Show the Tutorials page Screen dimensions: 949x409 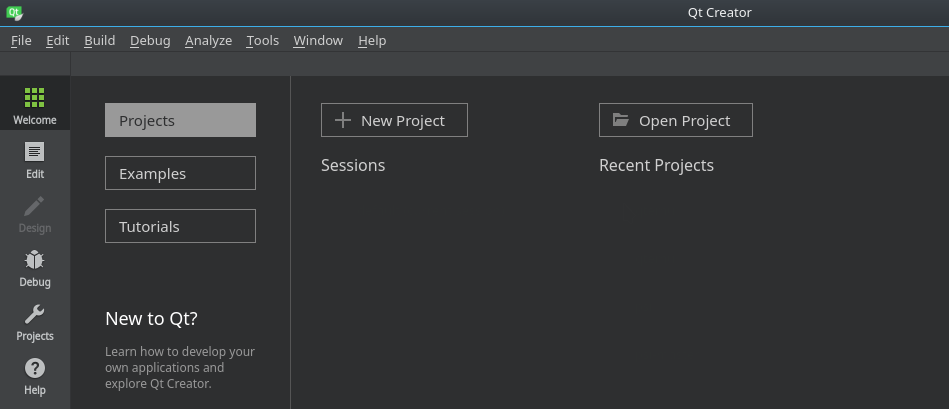[x=180, y=226]
